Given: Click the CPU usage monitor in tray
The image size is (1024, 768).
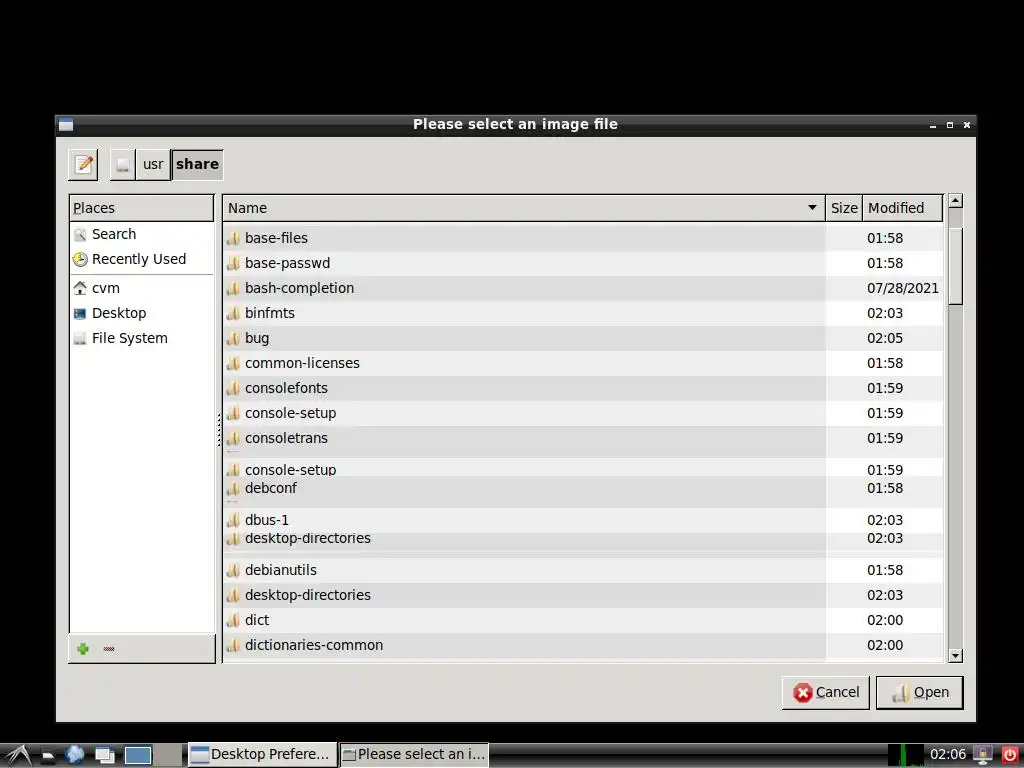Looking at the screenshot, I should click(x=905, y=755).
